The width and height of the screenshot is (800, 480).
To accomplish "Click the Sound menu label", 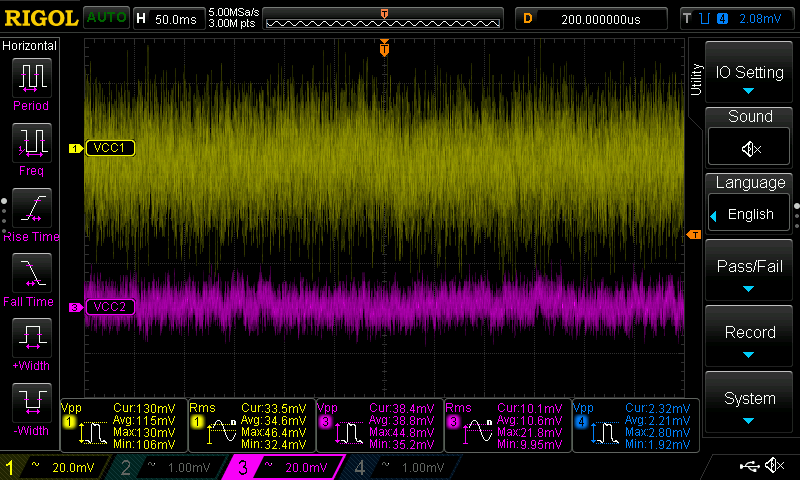I will [750, 116].
